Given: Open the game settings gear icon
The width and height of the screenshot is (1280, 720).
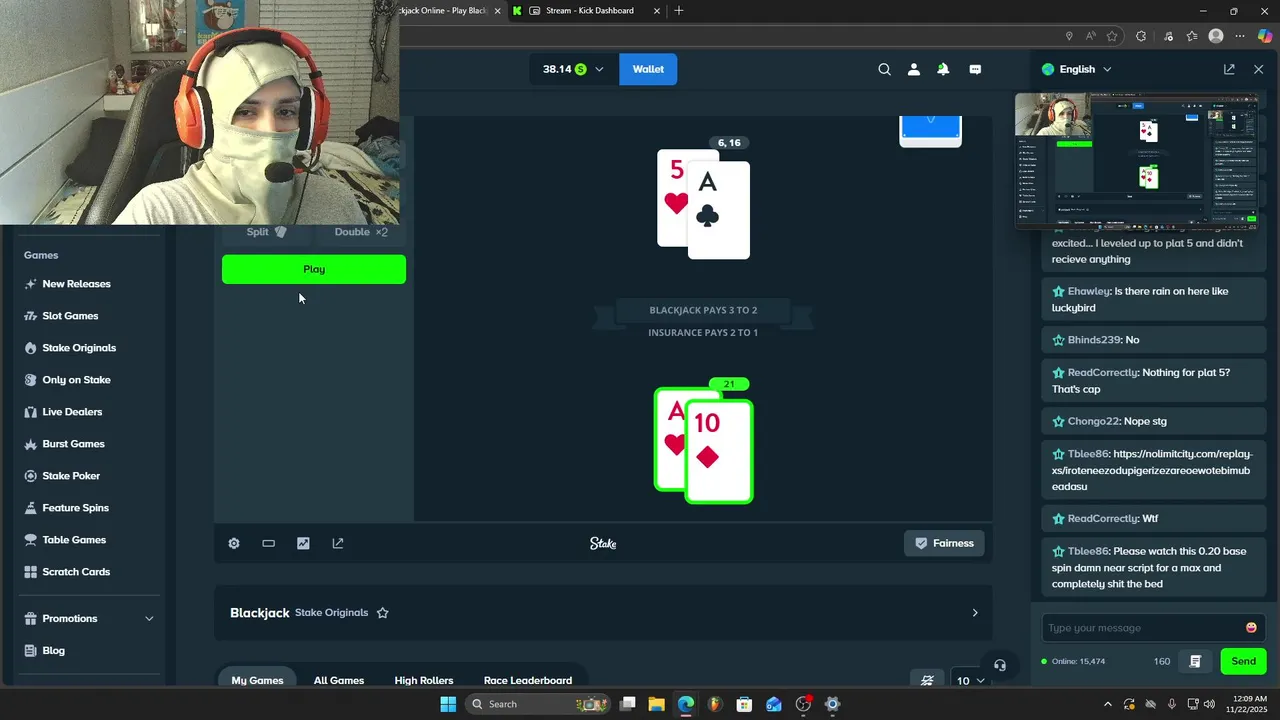Looking at the screenshot, I should coord(234,543).
